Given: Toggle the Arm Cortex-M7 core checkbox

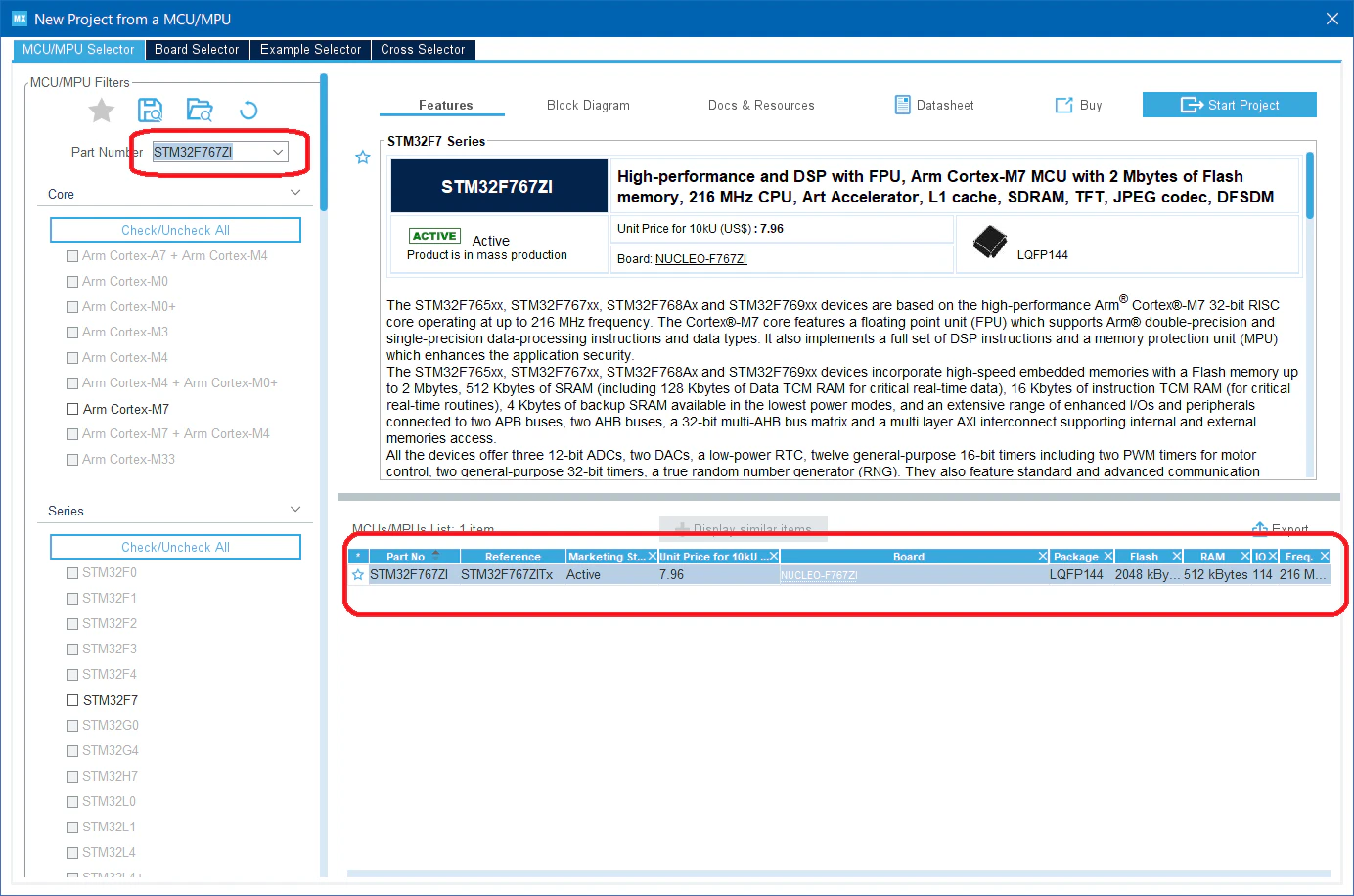Looking at the screenshot, I should (72, 409).
